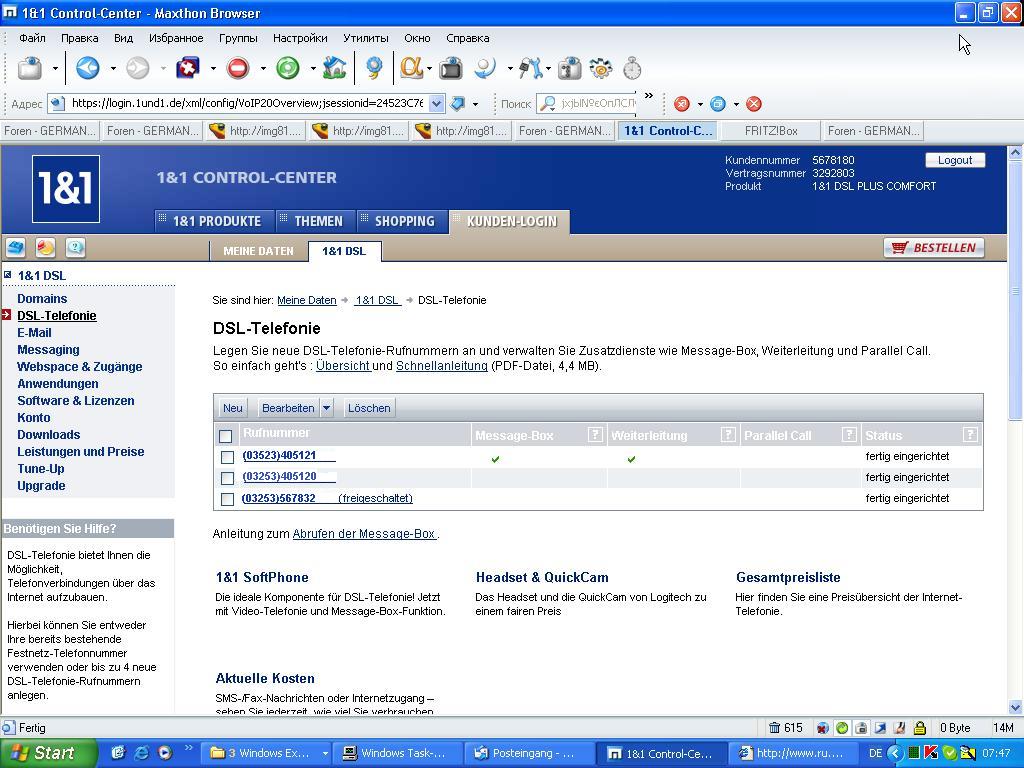Check the box for number (03253)405120

[x=227, y=478]
